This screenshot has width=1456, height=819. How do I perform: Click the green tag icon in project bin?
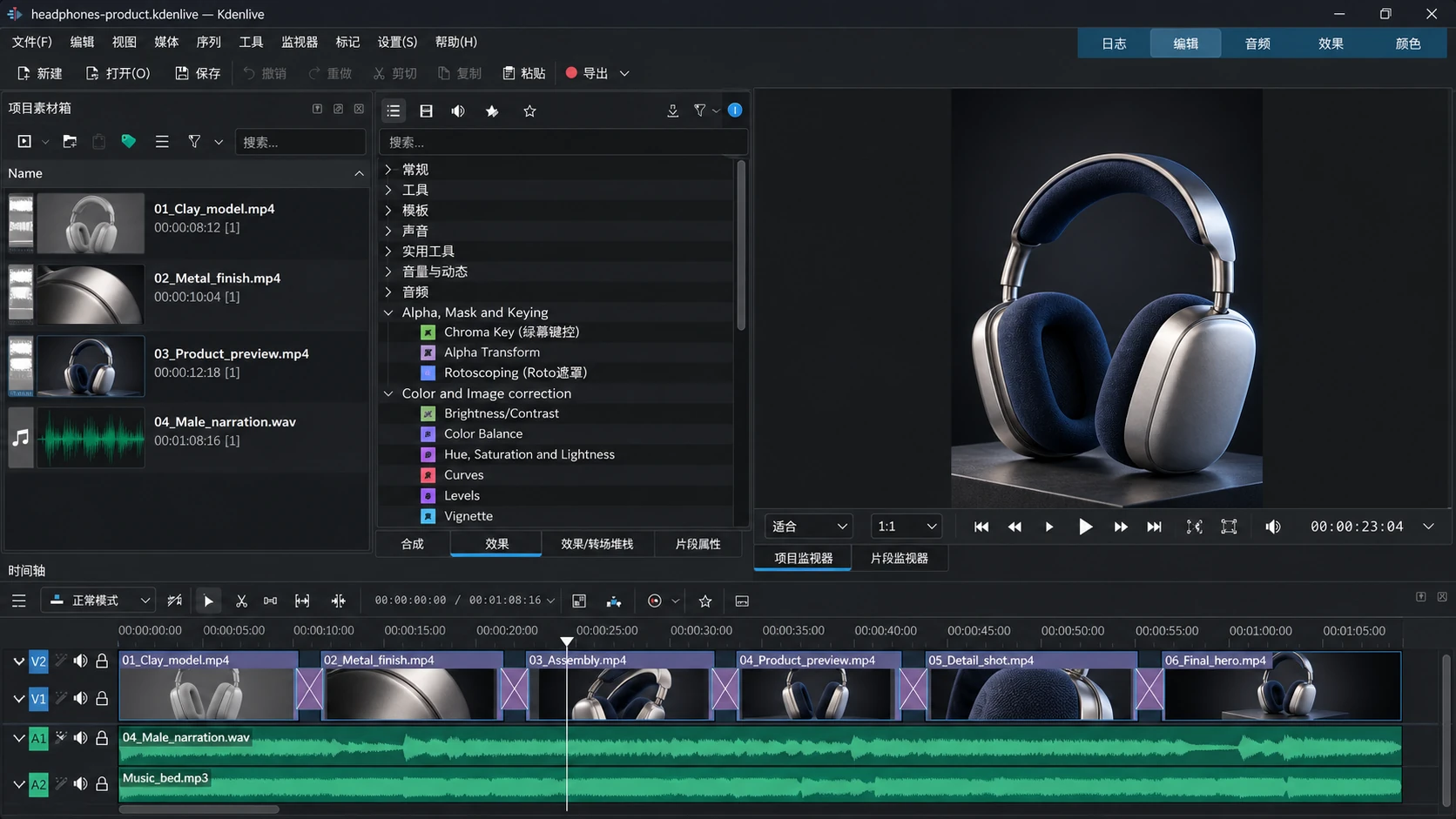pyautogui.click(x=129, y=141)
